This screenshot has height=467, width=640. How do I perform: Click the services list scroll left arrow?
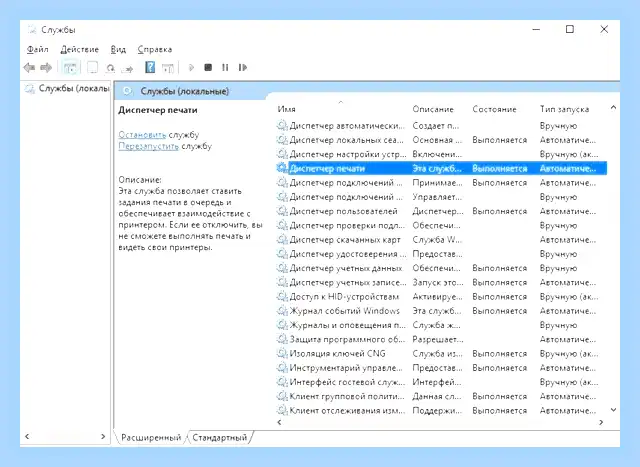[280, 422]
